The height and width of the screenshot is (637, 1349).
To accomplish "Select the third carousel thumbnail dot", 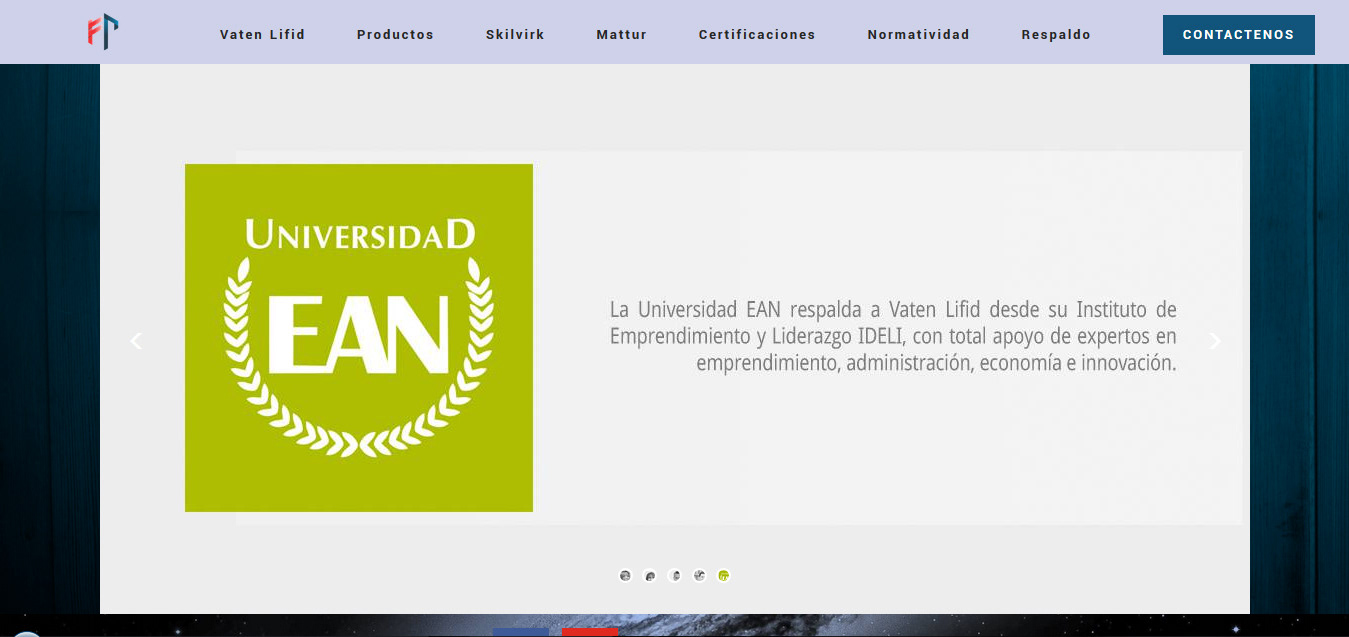I will click(x=675, y=575).
